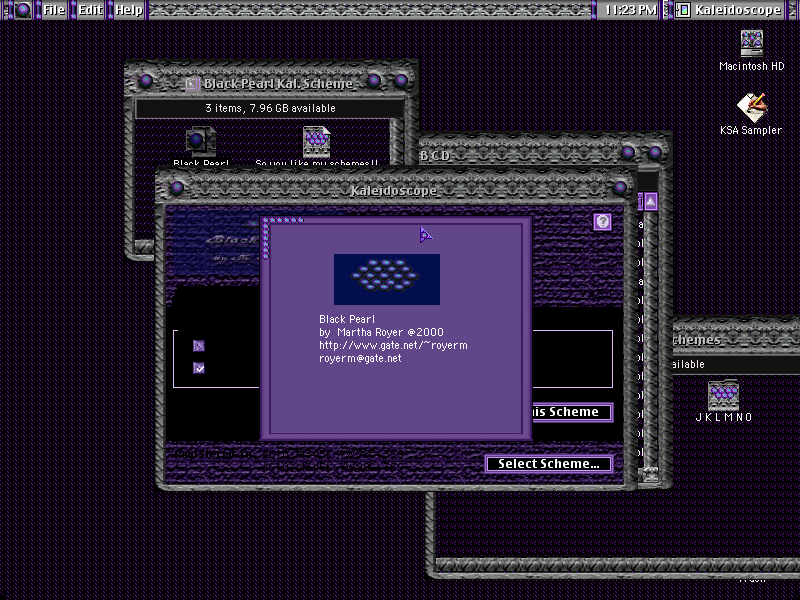Image resolution: width=800 pixels, height=600 pixels.
Task: Click the Select Scheme... button
Action: point(548,464)
